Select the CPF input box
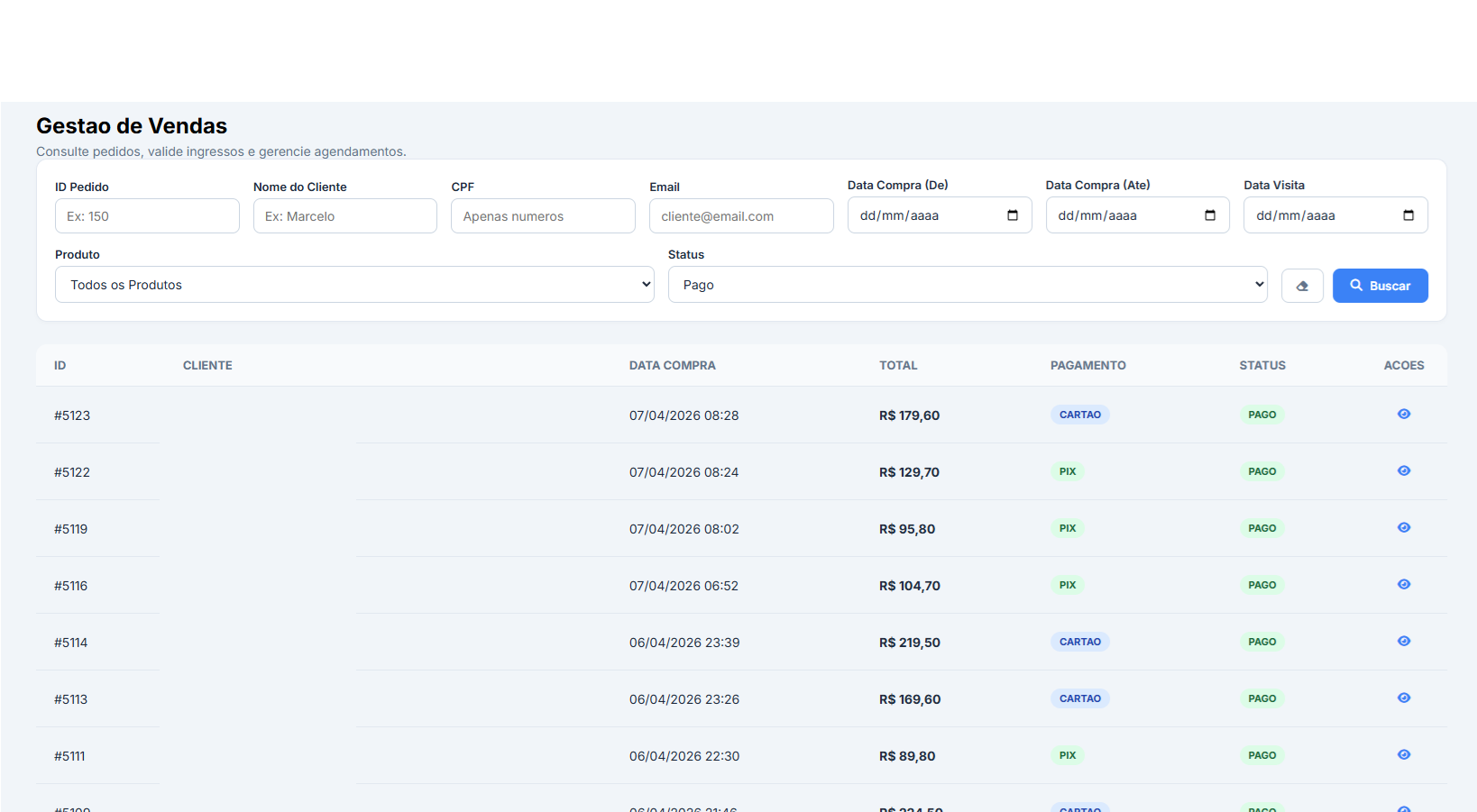The width and height of the screenshot is (1477, 812). [543, 216]
